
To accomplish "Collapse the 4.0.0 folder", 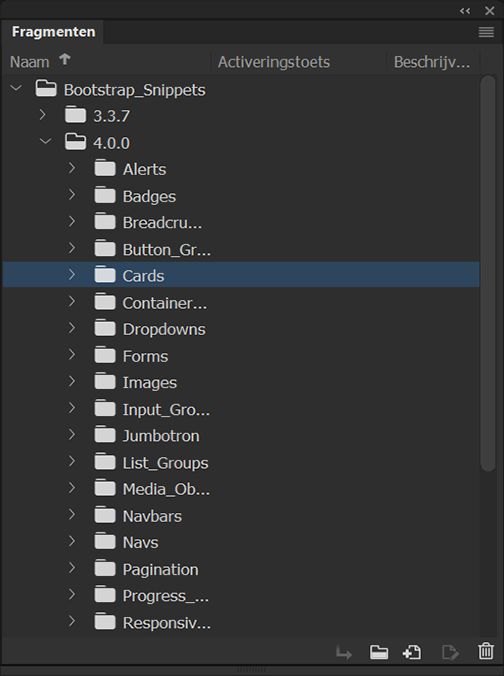I will [46, 141].
